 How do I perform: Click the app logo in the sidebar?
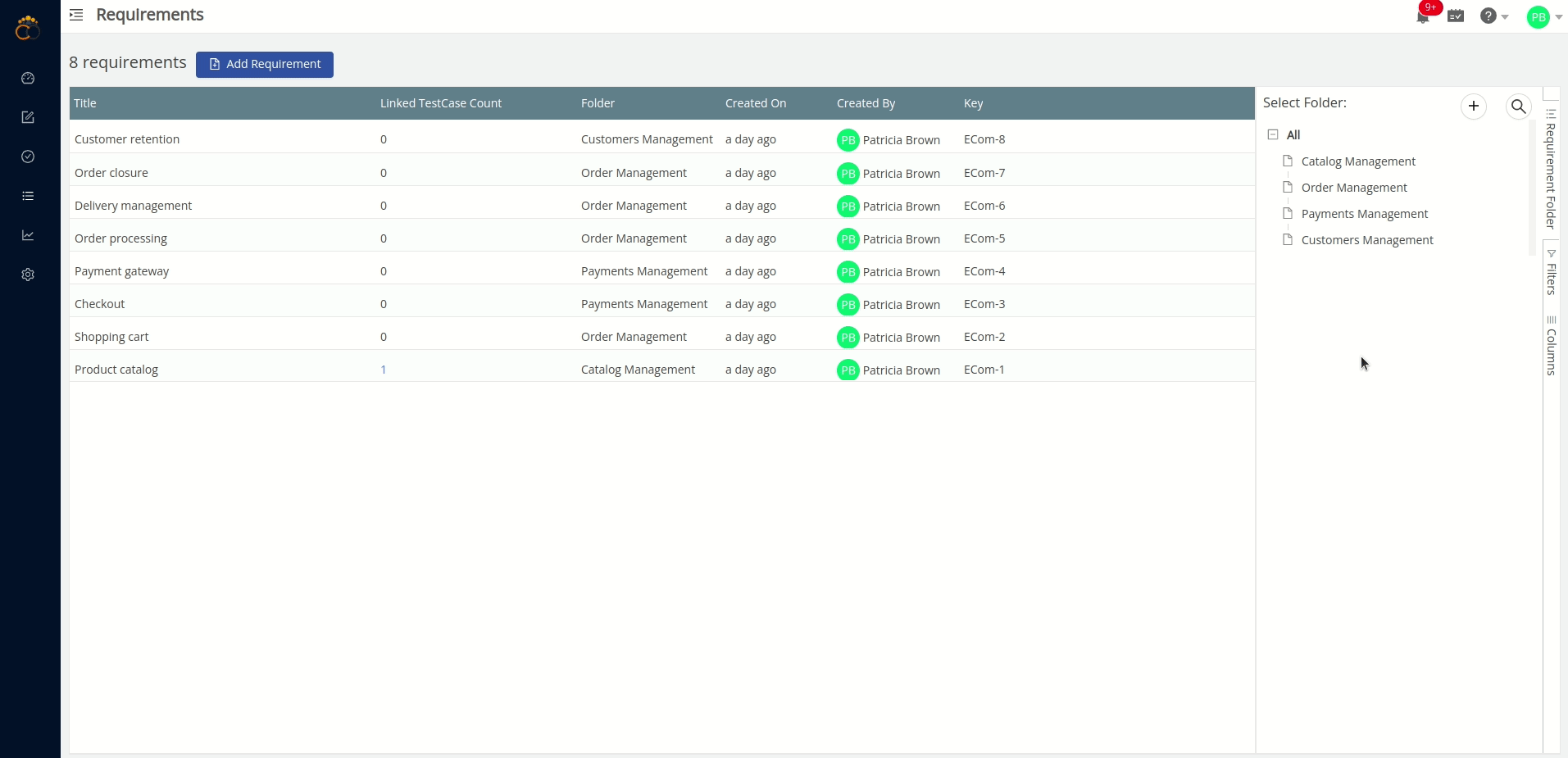point(28,28)
